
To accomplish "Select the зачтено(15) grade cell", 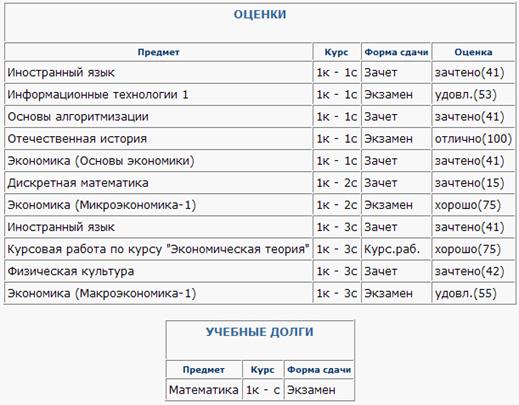I will coord(473,183).
